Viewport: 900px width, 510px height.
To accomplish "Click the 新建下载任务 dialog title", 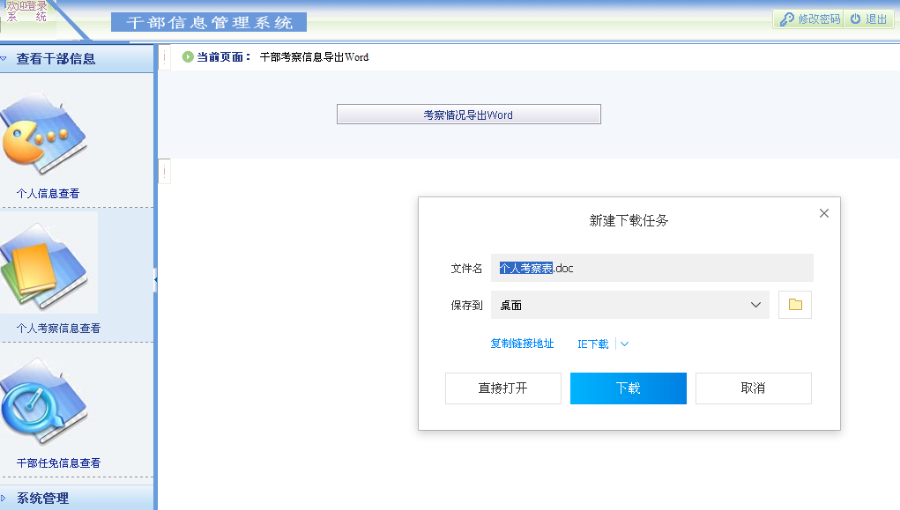I will 629,220.
